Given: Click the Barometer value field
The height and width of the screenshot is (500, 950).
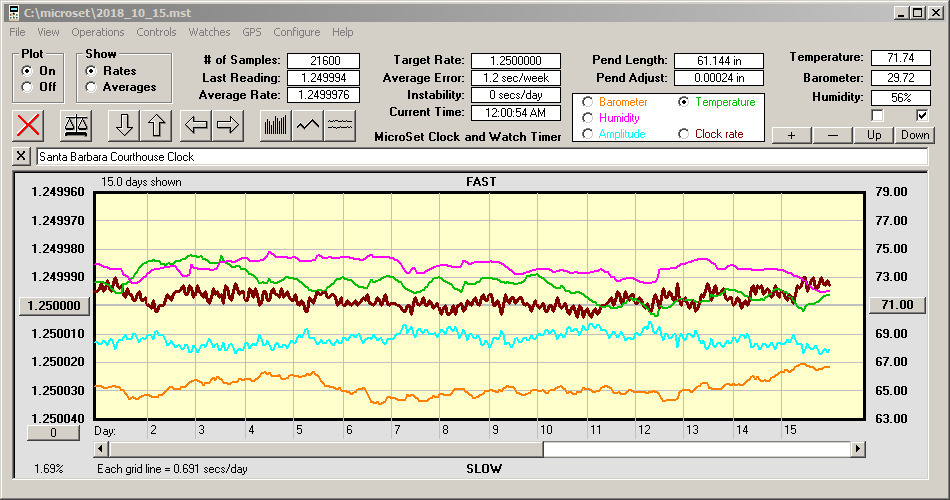Looking at the screenshot, I should (900, 78).
